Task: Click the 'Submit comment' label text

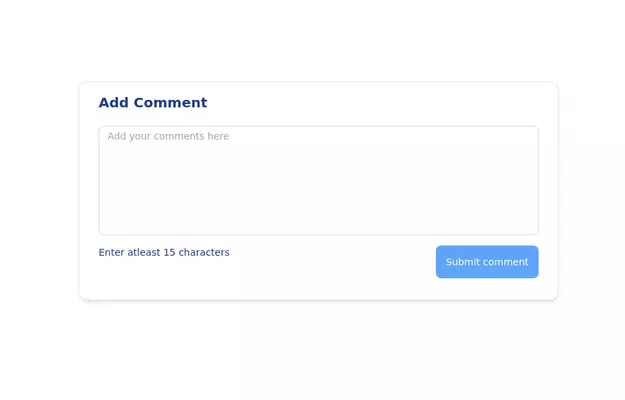Action: pyautogui.click(x=487, y=262)
